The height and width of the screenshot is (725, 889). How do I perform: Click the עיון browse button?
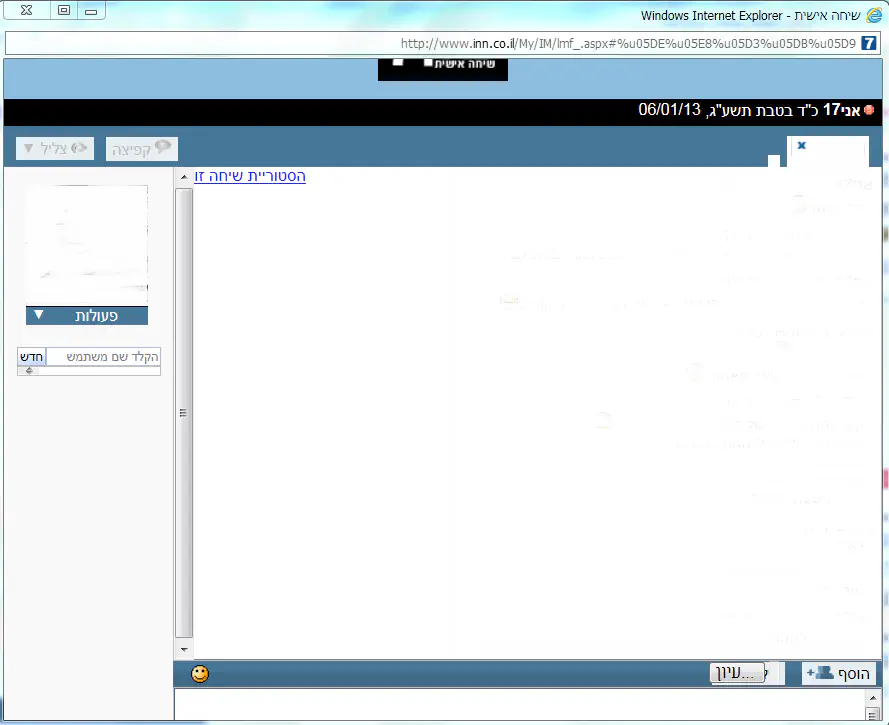tap(738, 673)
